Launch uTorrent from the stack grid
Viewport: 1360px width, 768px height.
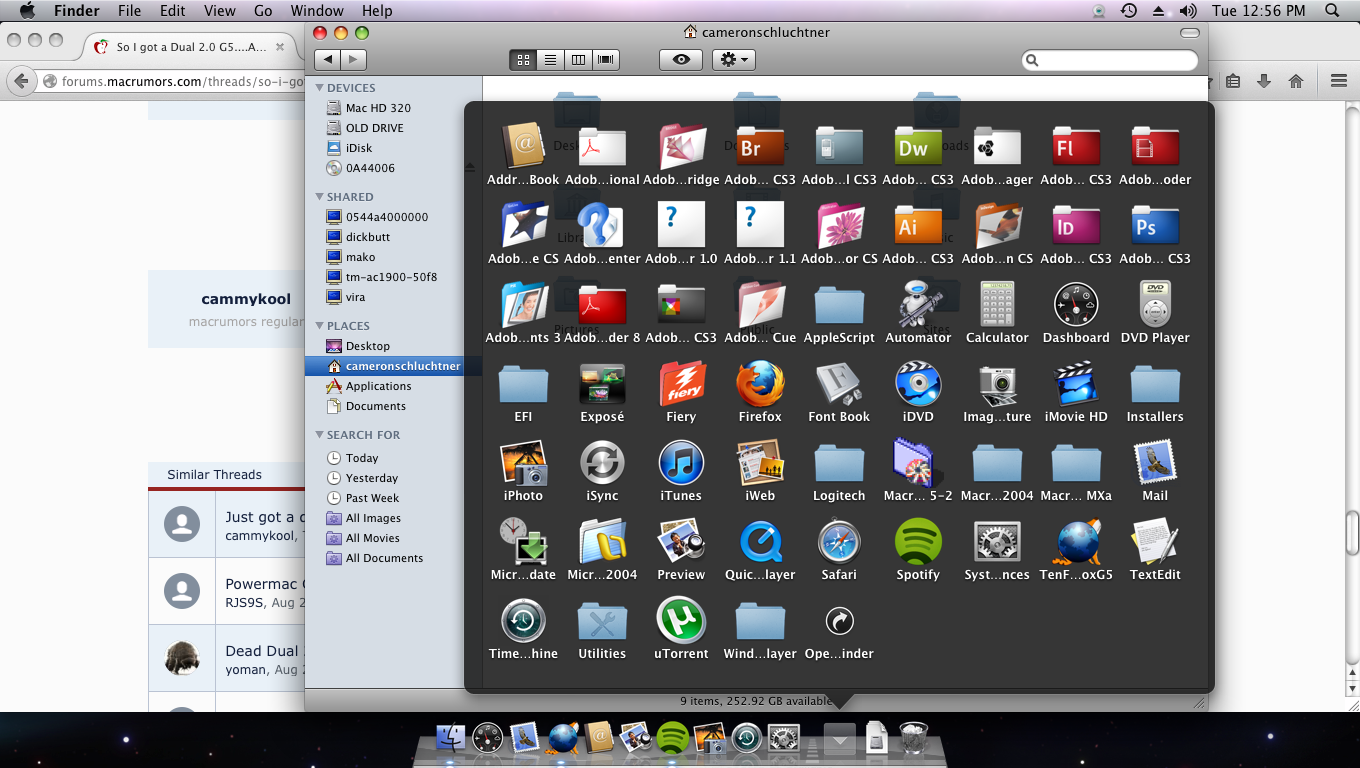pos(681,622)
